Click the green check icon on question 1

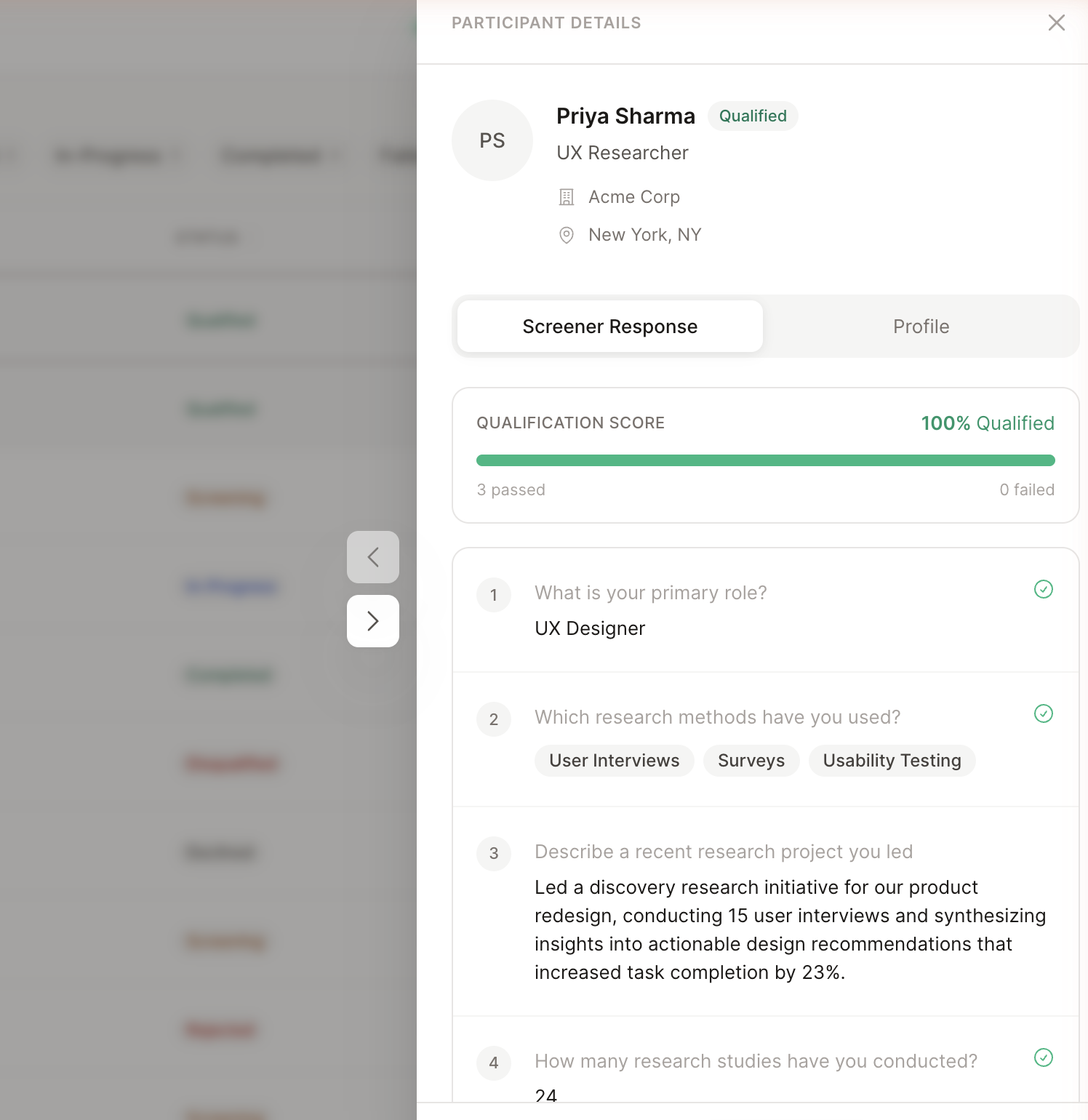pos(1044,589)
